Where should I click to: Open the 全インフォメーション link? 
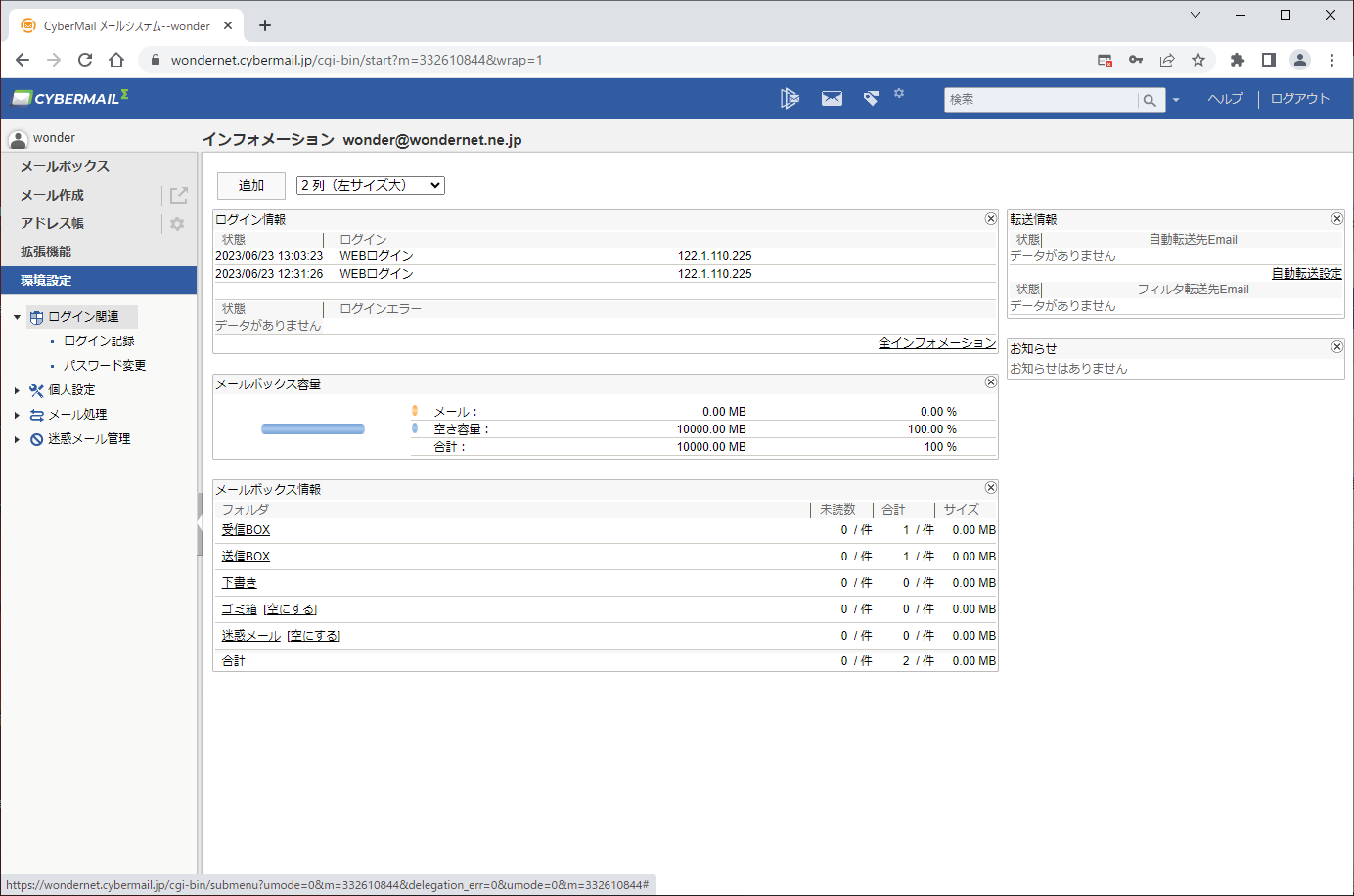tap(937, 343)
